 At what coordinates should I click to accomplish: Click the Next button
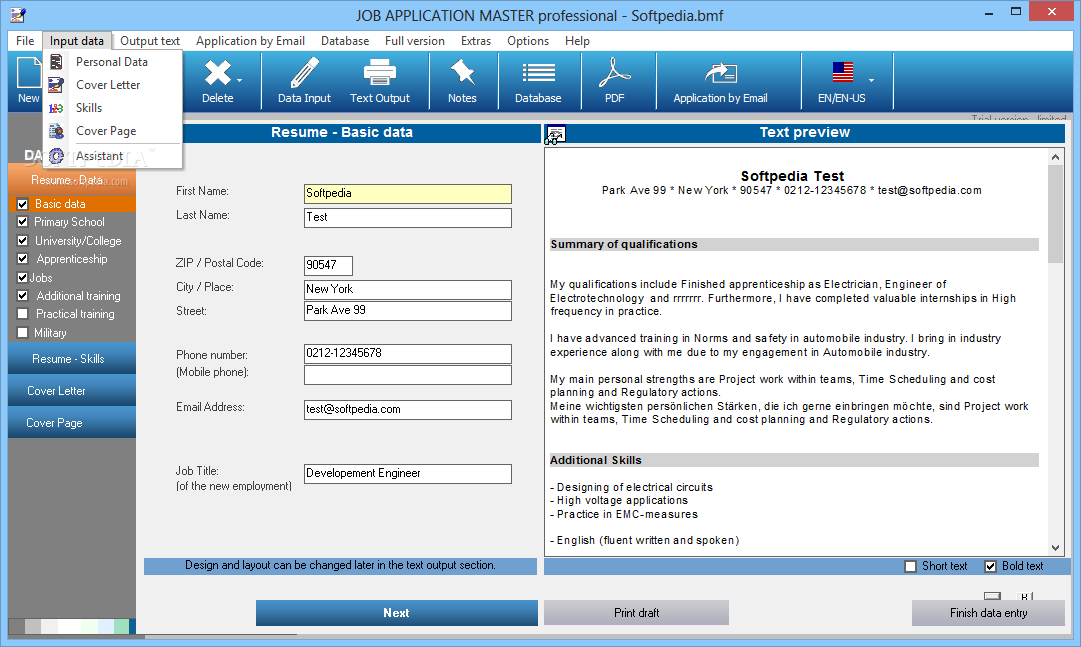[396, 613]
